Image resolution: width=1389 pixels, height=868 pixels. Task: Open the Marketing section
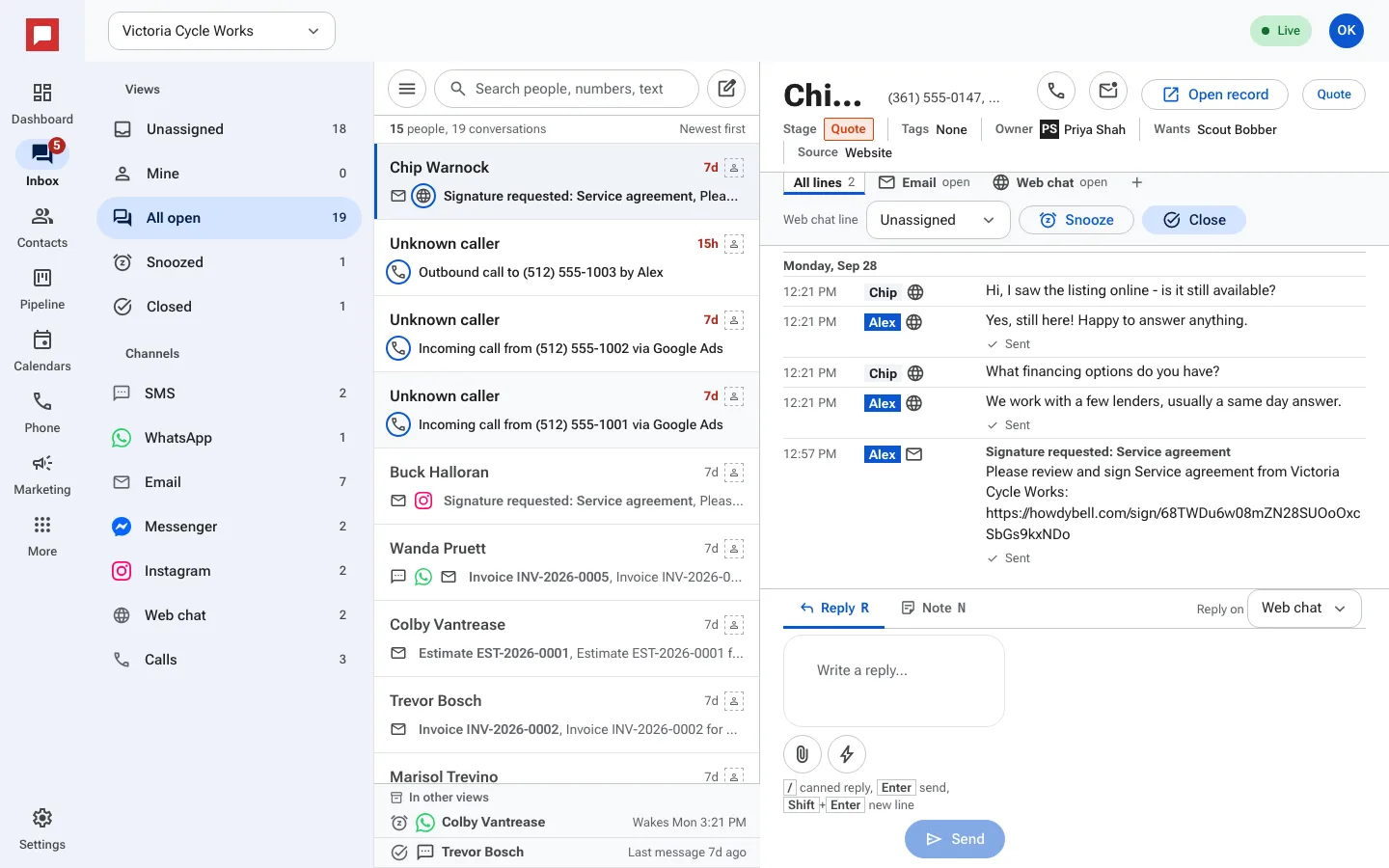[x=42, y=475]
